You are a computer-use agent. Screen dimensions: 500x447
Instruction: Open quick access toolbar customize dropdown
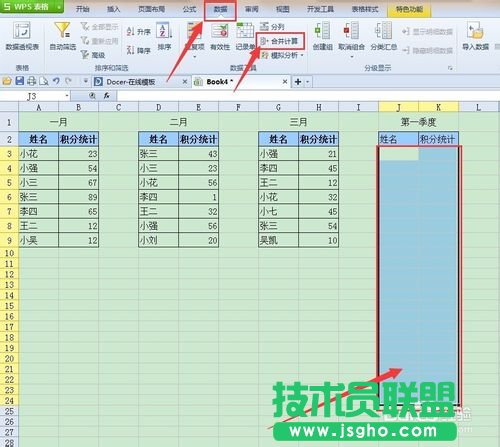tap(86, 81)
